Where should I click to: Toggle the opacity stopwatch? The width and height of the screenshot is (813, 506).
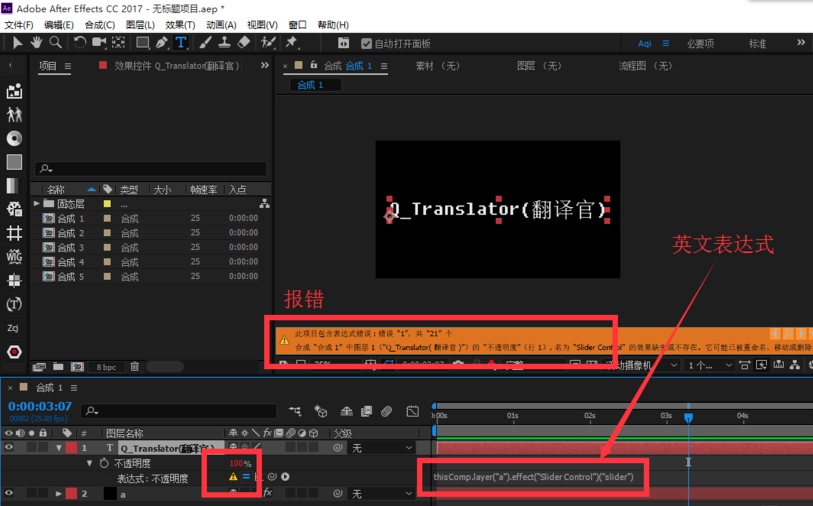pyautogui.click(x=104, y=463)
